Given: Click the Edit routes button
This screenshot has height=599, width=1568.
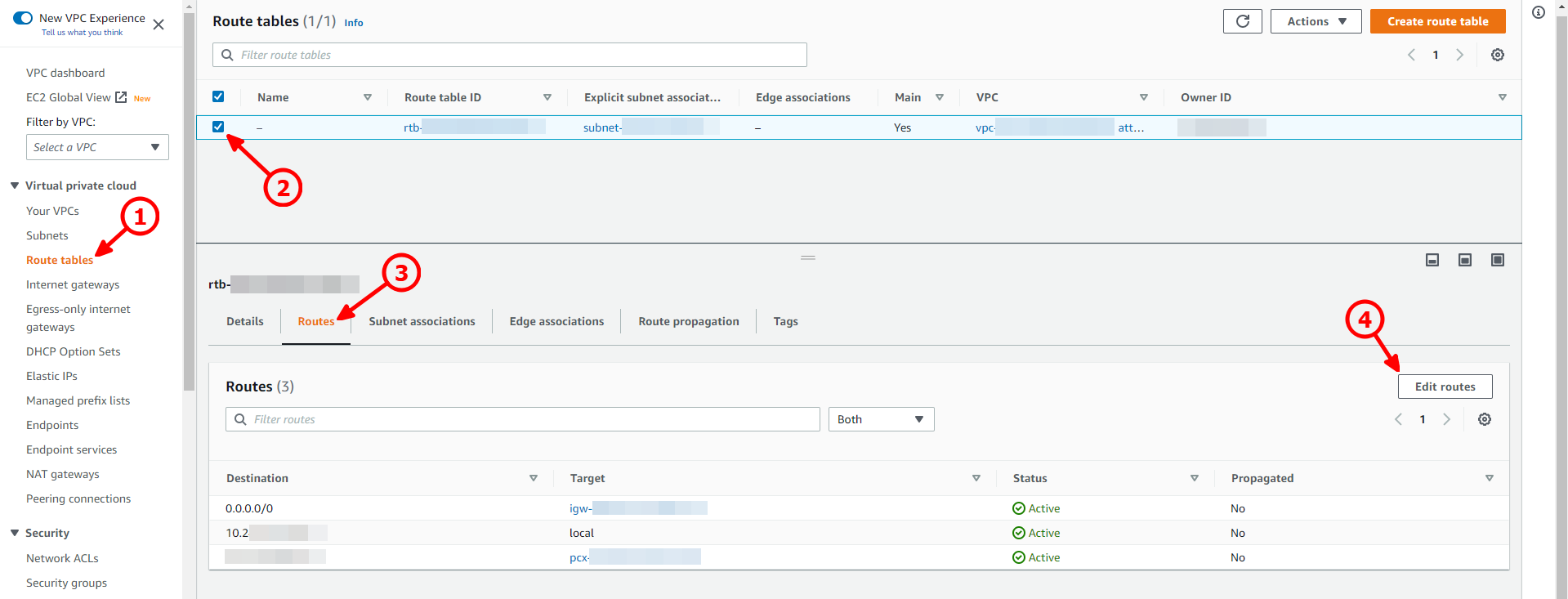Looking at the screenshot, I should pyautogui.click(x=1445, y=387).
